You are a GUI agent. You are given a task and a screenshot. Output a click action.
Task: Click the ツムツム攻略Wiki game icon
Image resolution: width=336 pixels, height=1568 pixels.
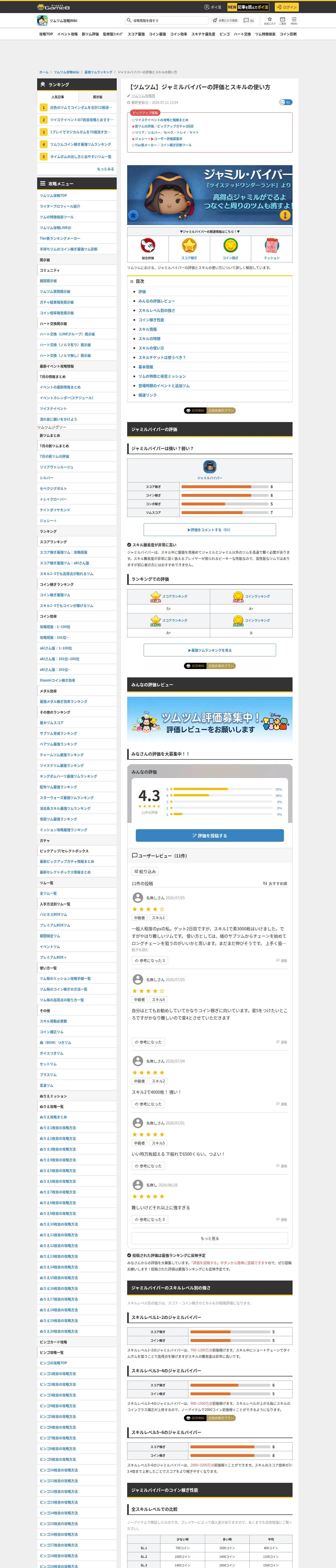pyautogui.click(x=42, y=21)
